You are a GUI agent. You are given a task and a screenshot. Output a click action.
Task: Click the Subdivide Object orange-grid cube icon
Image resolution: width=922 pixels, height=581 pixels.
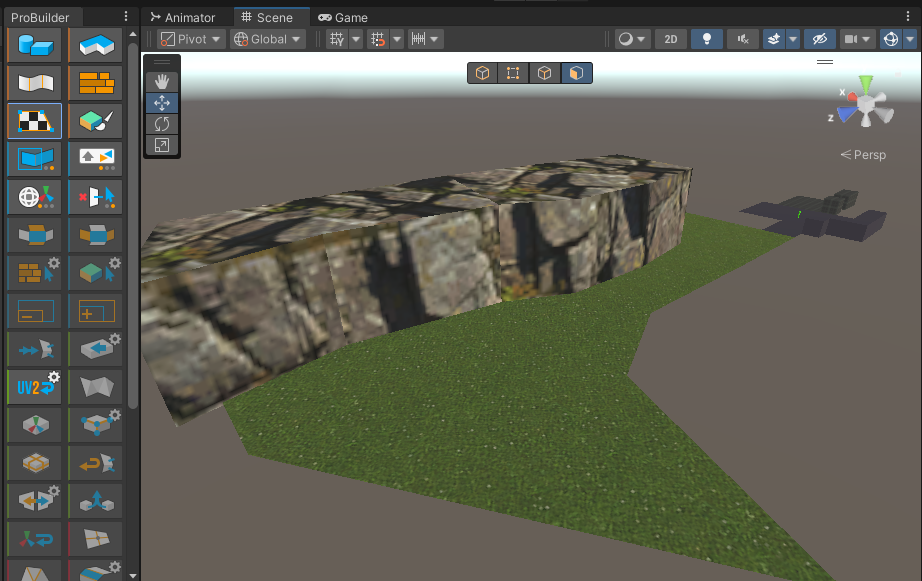point(35,463)
